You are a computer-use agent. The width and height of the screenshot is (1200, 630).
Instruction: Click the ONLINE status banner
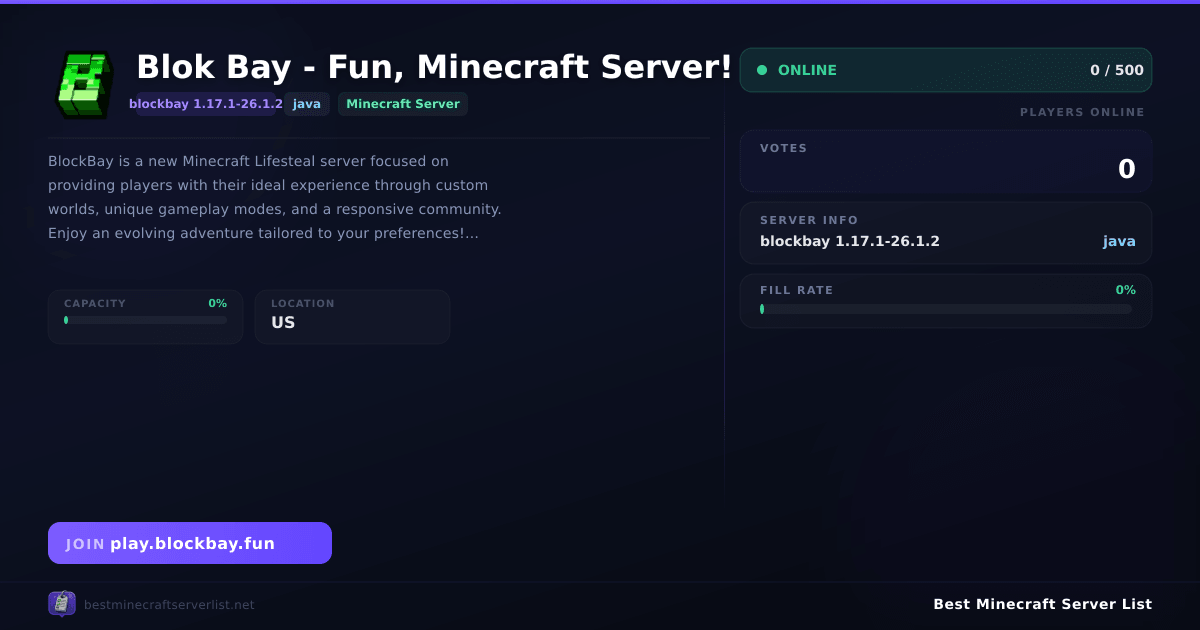946,70
